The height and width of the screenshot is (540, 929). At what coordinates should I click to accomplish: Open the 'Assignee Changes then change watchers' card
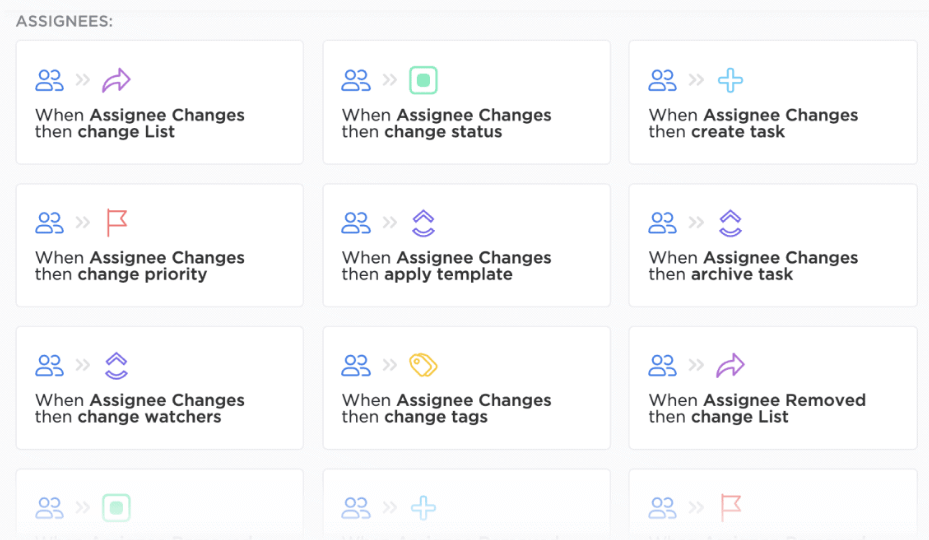coord(159,388)
